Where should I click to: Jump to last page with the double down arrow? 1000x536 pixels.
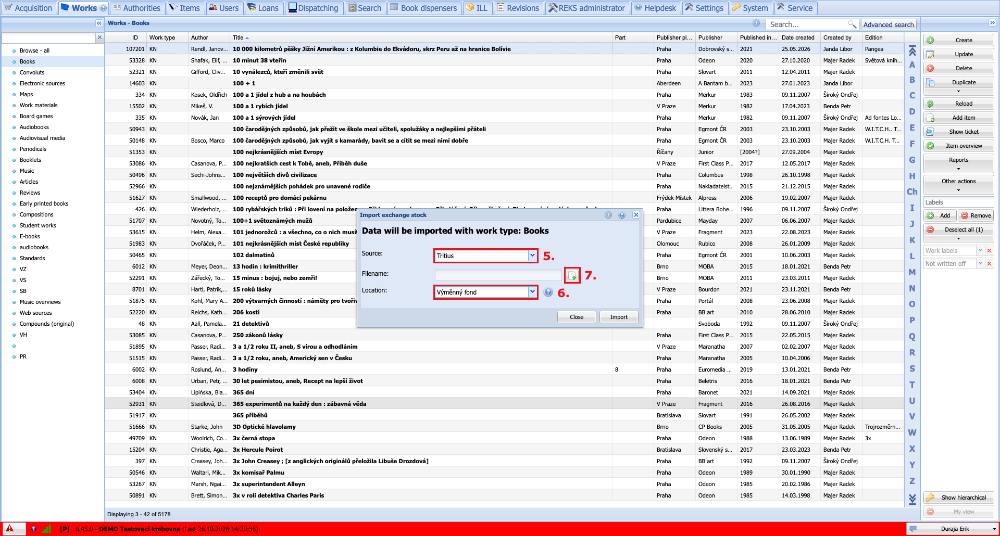[x=912, y=498]
